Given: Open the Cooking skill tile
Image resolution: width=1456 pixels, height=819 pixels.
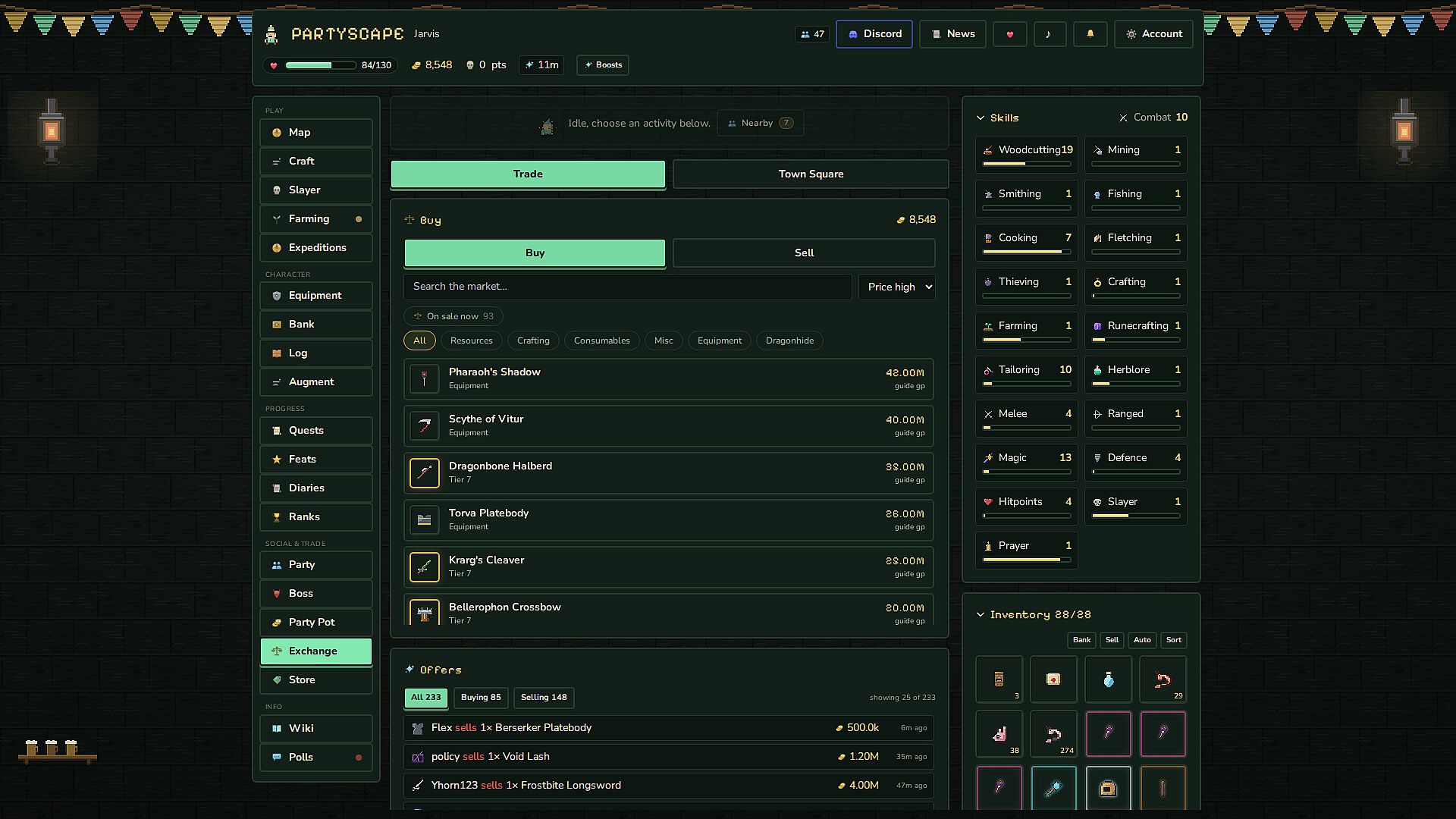Looking at the screenshot, I should pos(1026,243).
